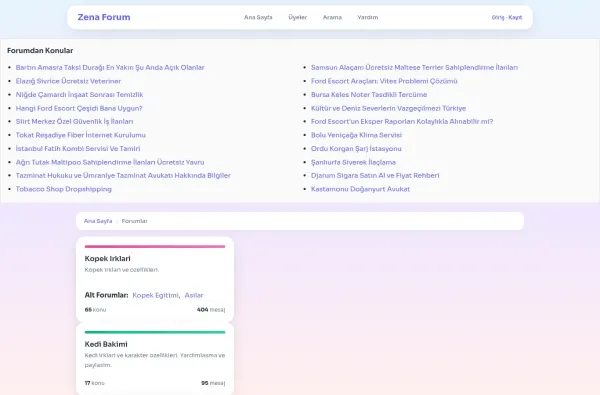
Task: Open topic Bolu Yeniçağa Klima Servisi
Action: click(x=356, y=135)
